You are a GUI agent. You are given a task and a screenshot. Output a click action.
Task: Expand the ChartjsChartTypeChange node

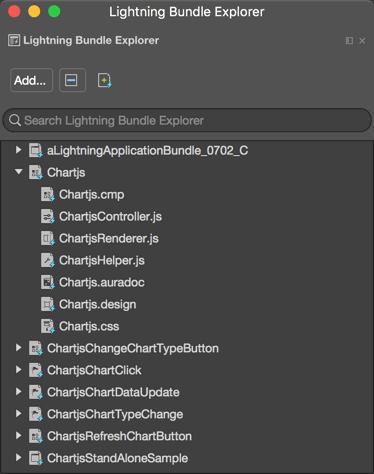pos(19,414)
